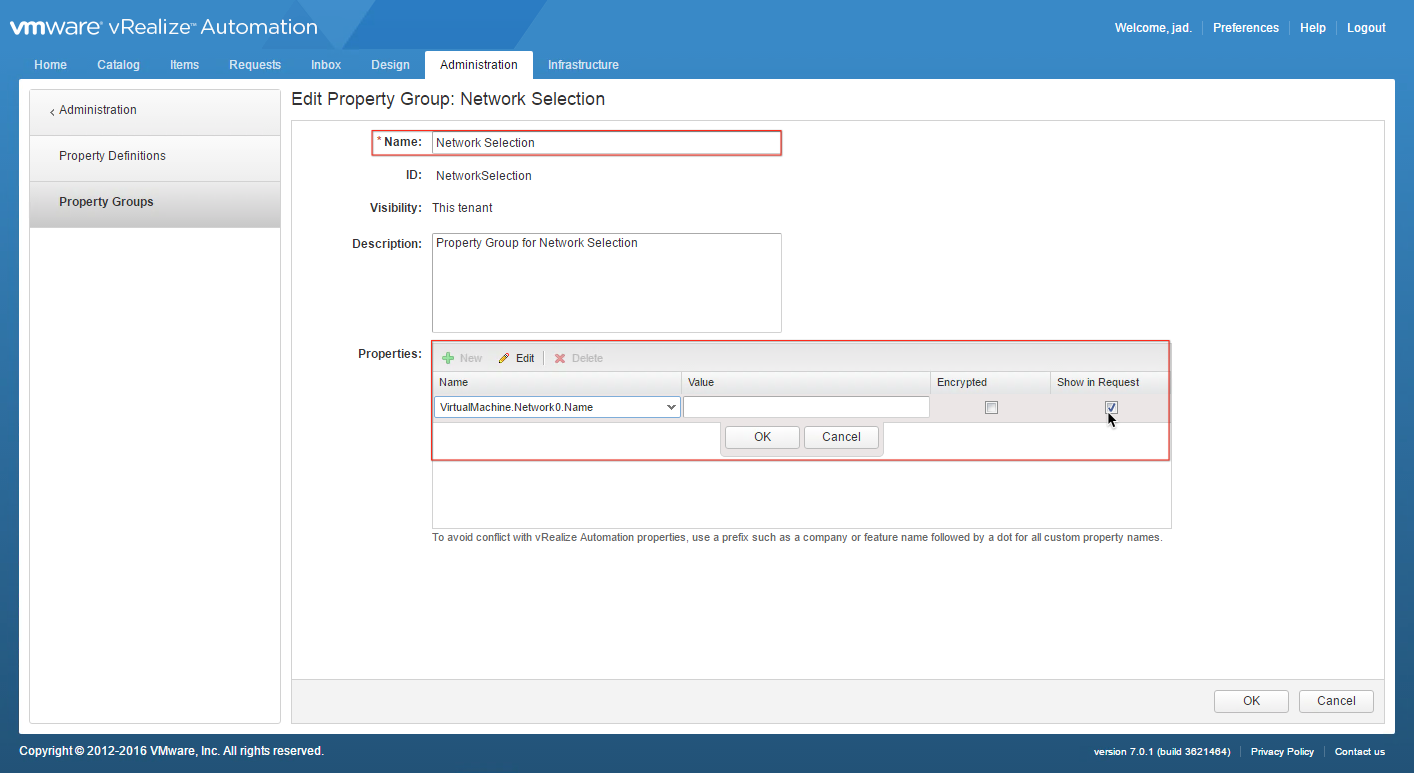Switch to the Inbox tab
The height and width of the screenshot is (773, 1414).
click(x=326, y=65)
